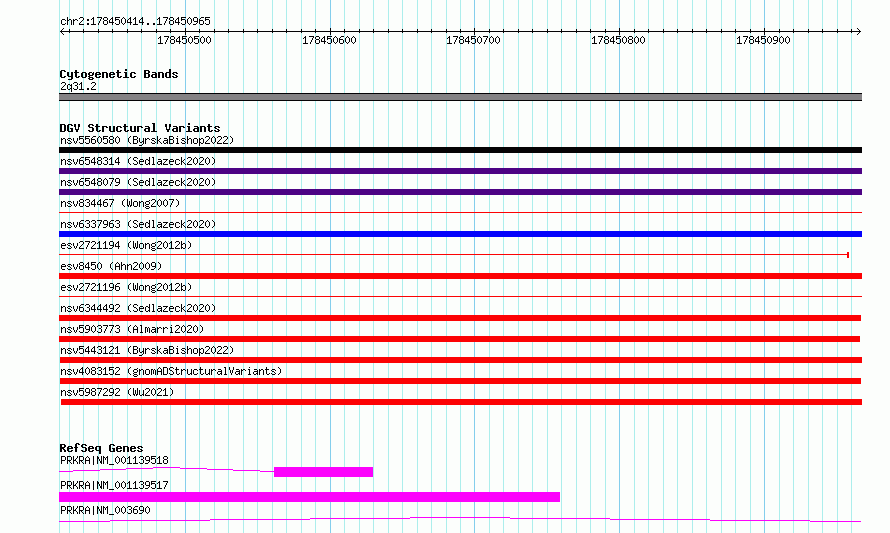Select the magenta exon block of NM_001139518
890x533 pixels.
point(324,472)
